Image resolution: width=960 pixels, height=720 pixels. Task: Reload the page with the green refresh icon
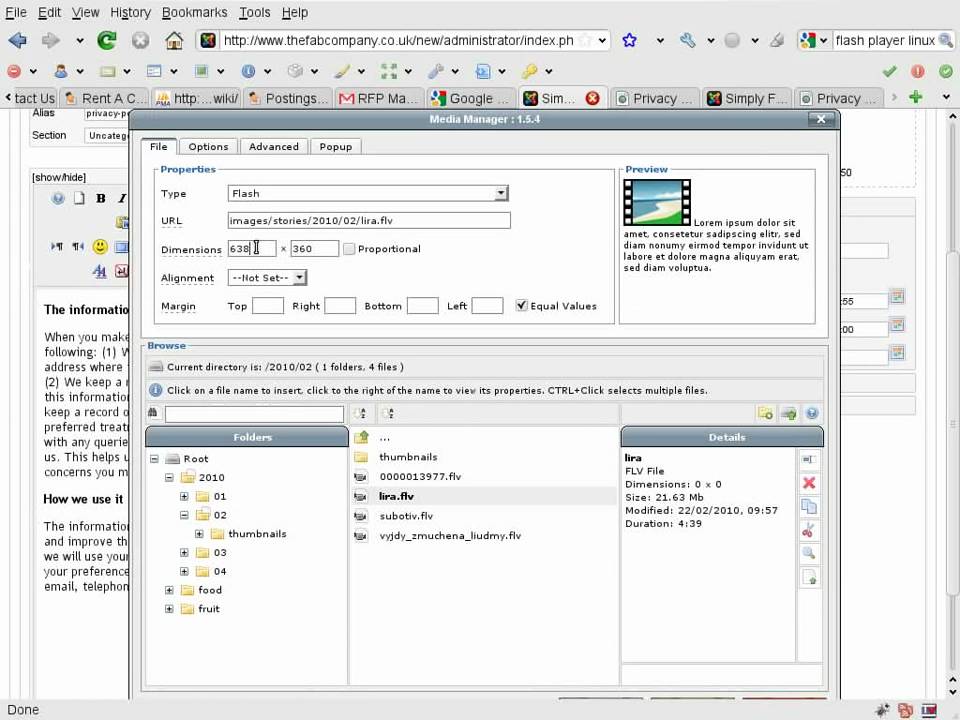click(107, 40)
